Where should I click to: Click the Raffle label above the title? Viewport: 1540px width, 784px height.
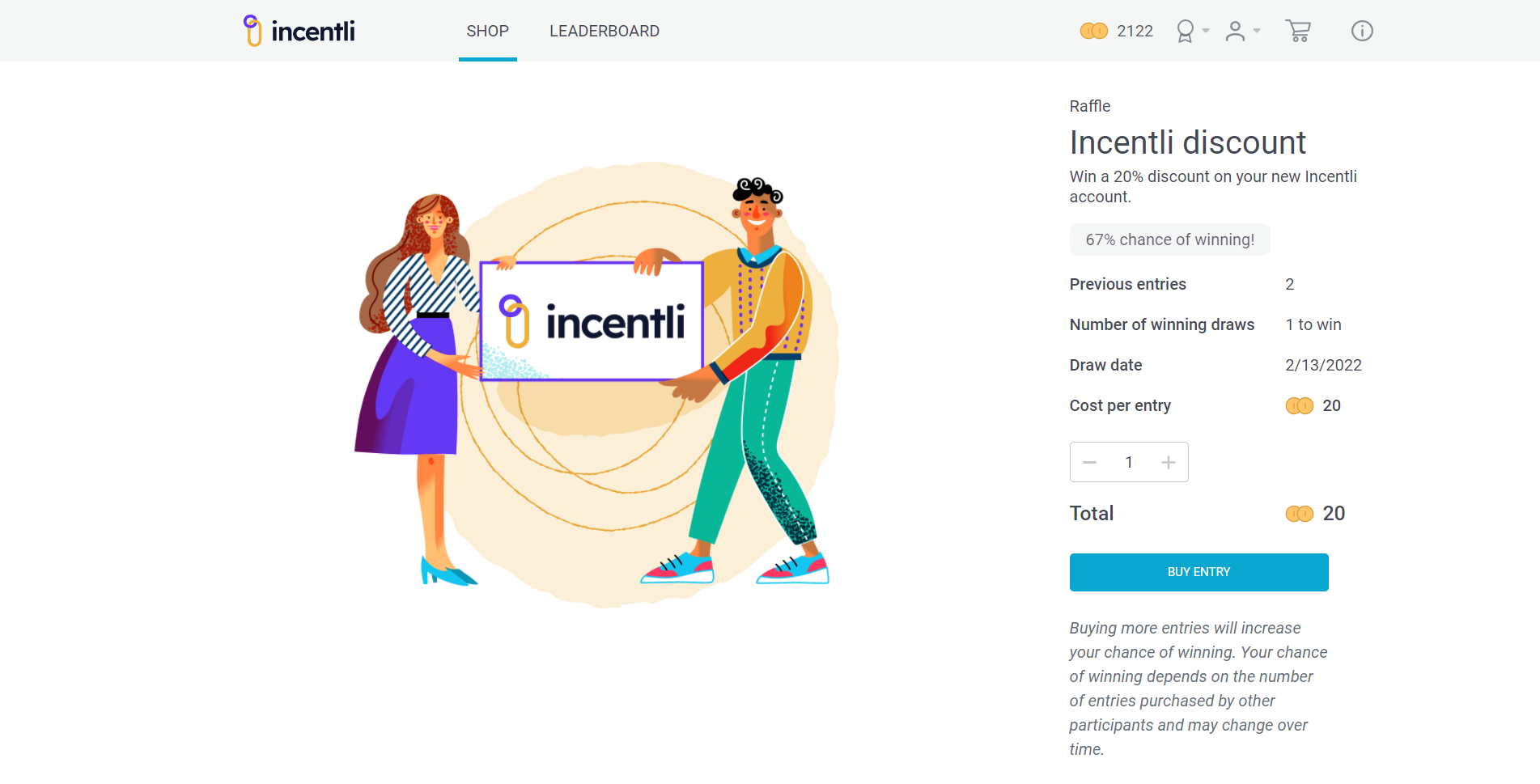(x=1089, y=106)
